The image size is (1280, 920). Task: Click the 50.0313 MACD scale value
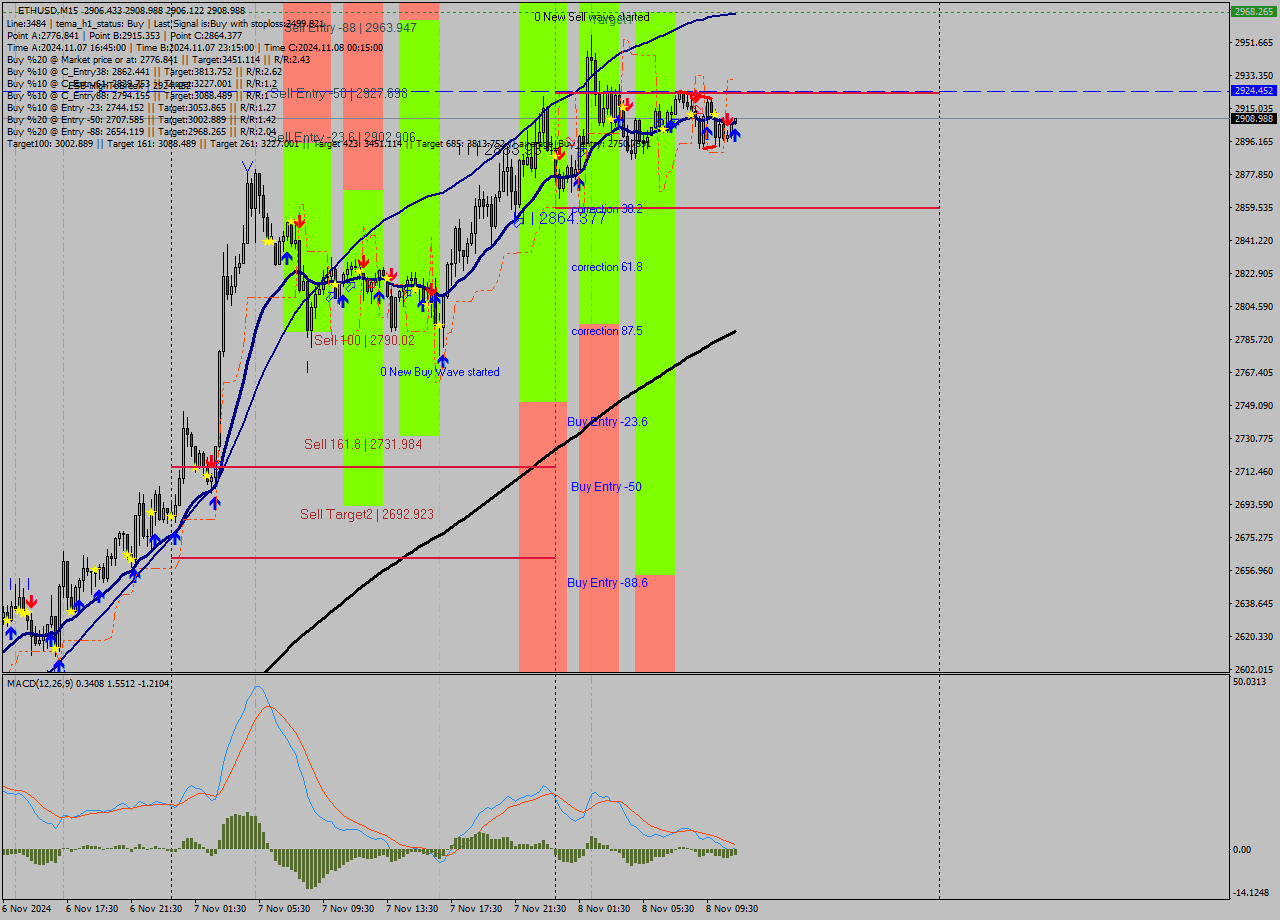1250,681
